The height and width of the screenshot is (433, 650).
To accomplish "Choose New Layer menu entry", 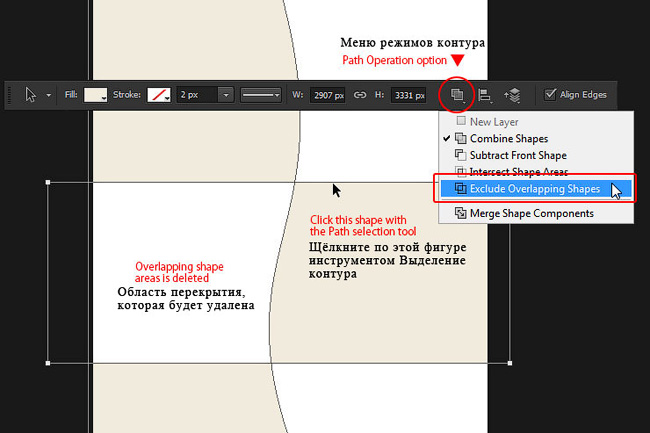I will (x=536, y=122).
